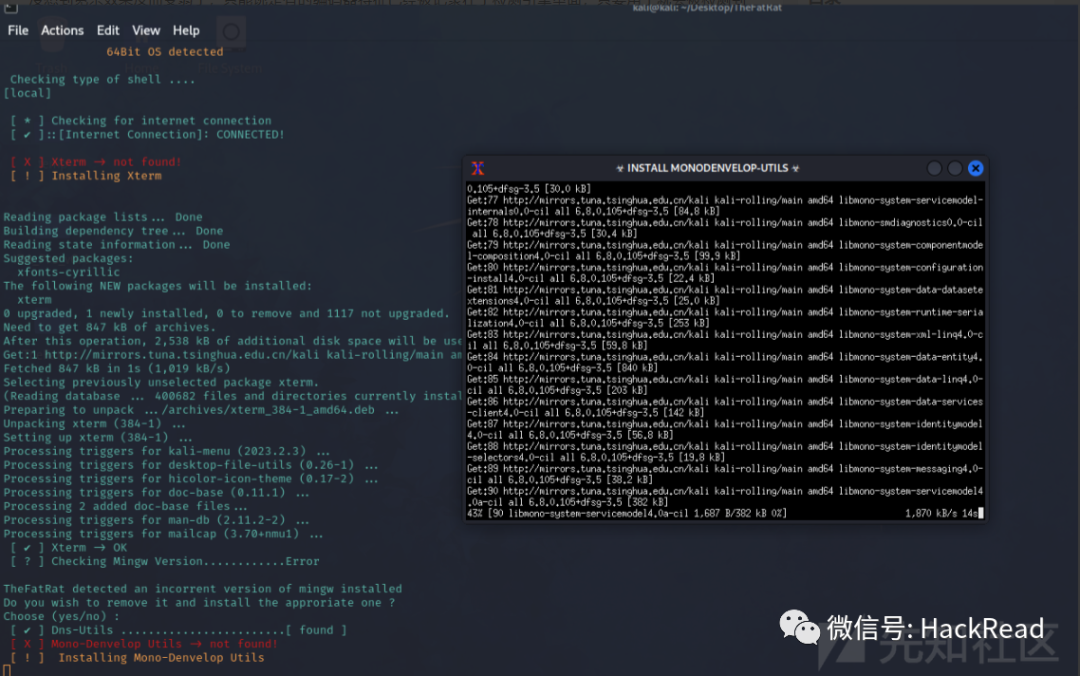
Task: Open the Edit menu
Action: coord(107,30)
